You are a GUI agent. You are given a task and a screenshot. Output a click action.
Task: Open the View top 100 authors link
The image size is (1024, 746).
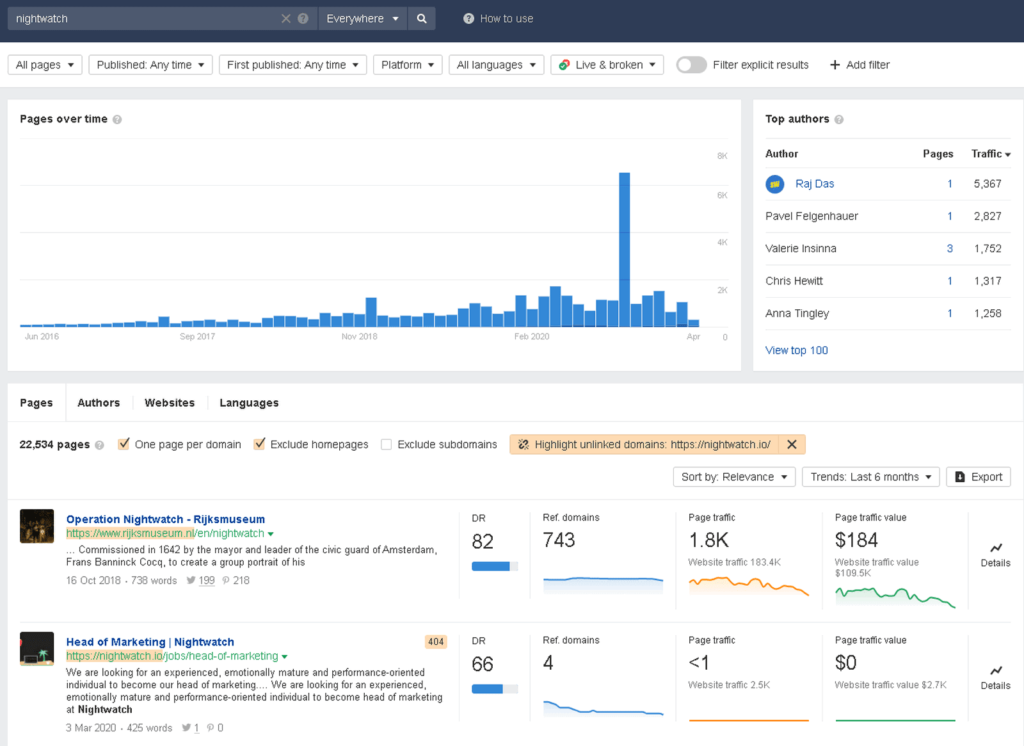[796, 350]
